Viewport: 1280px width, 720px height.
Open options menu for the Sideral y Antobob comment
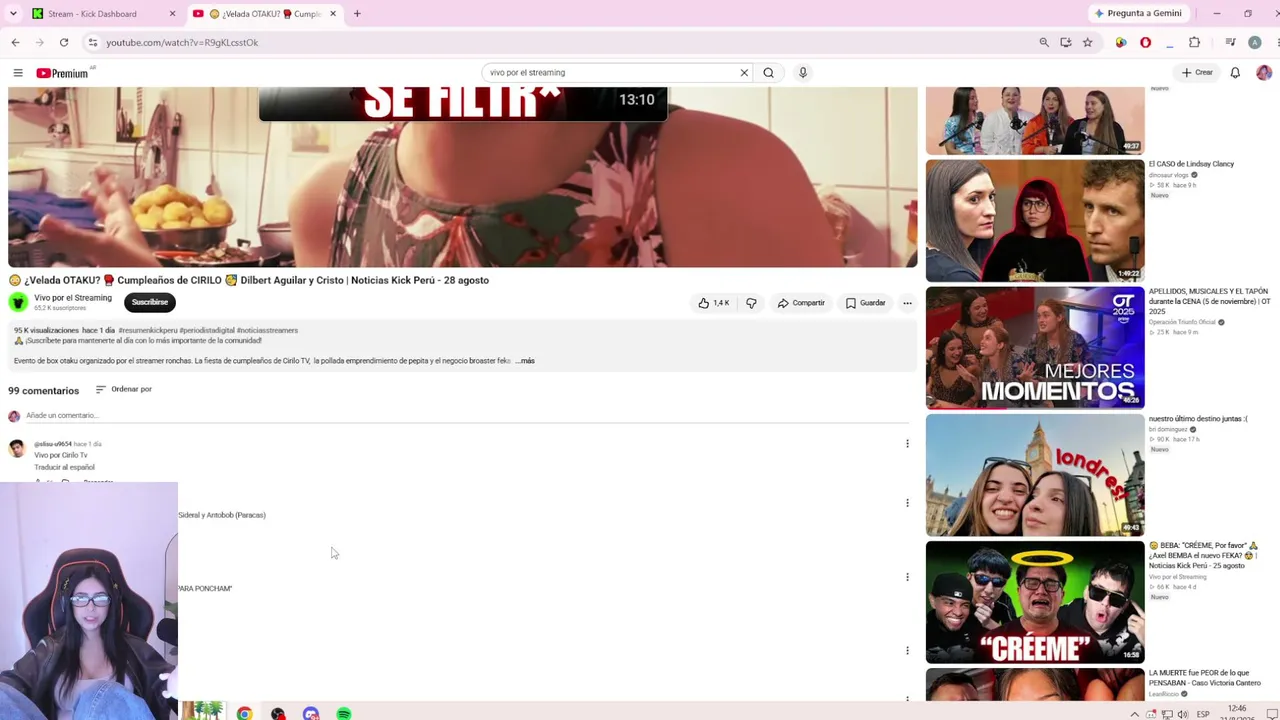tap(907, 503)
